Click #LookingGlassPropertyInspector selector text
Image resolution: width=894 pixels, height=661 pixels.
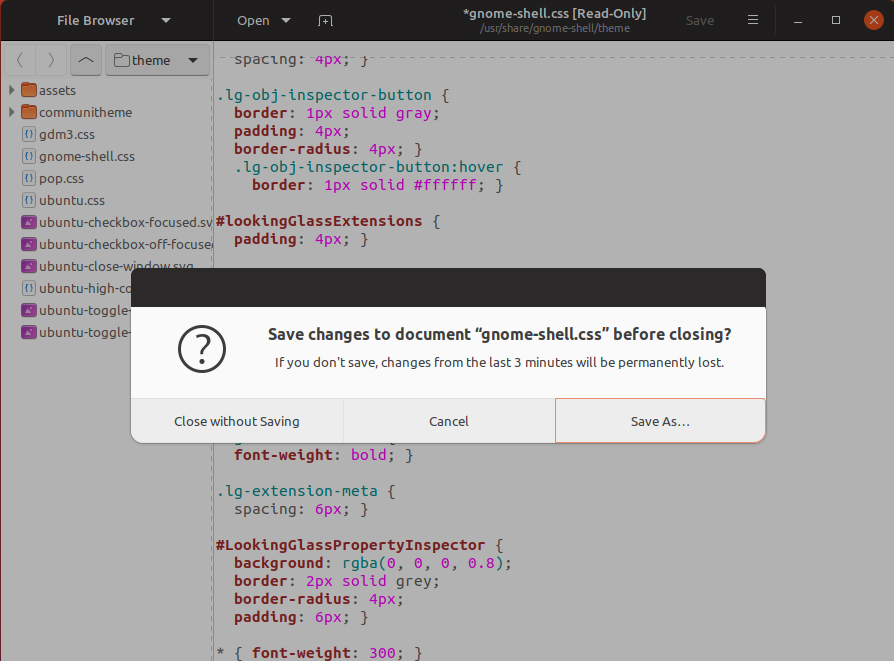click(x=350, y=545)
